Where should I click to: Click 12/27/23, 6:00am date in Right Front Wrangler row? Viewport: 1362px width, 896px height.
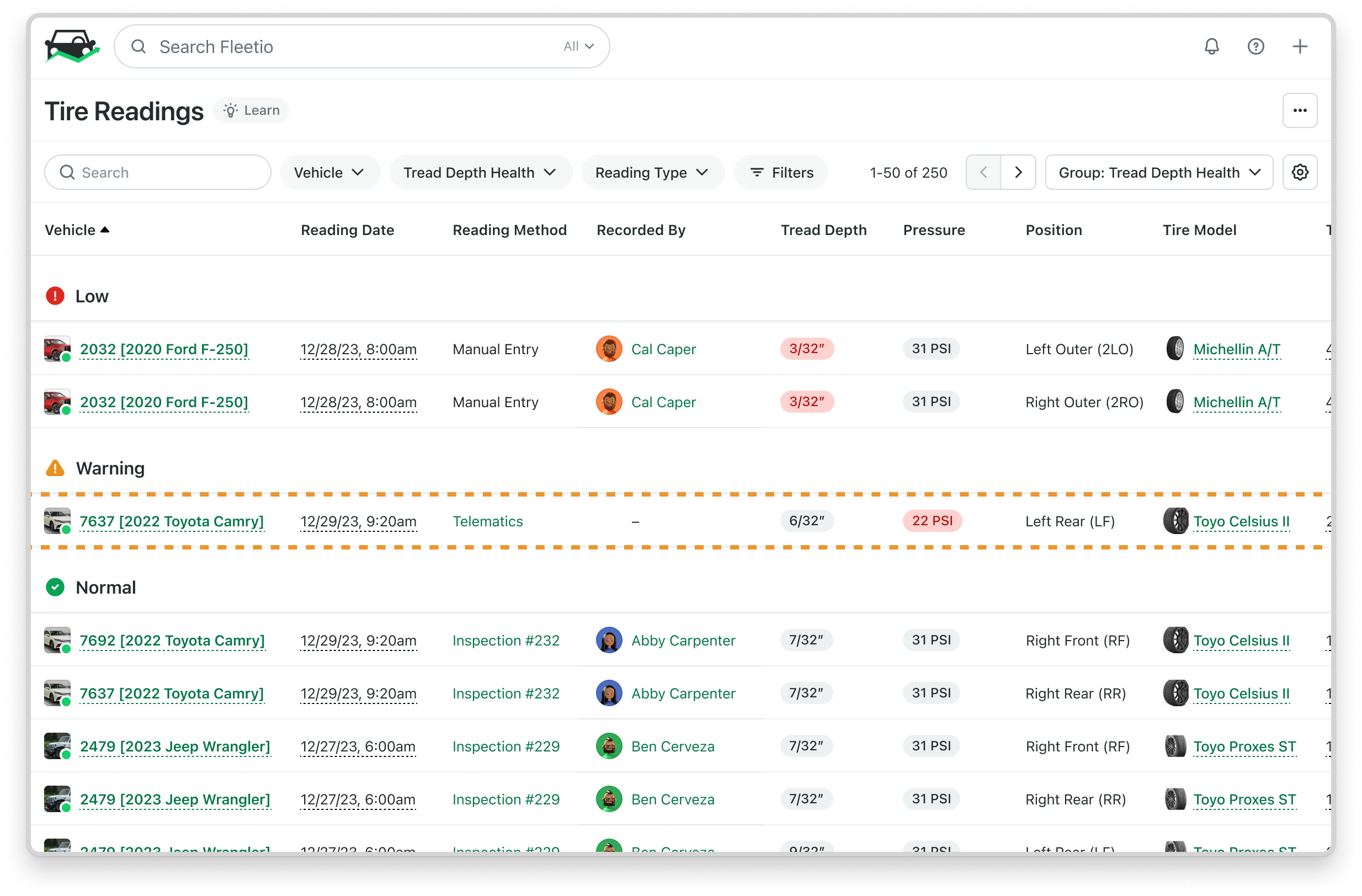point(358,746)
